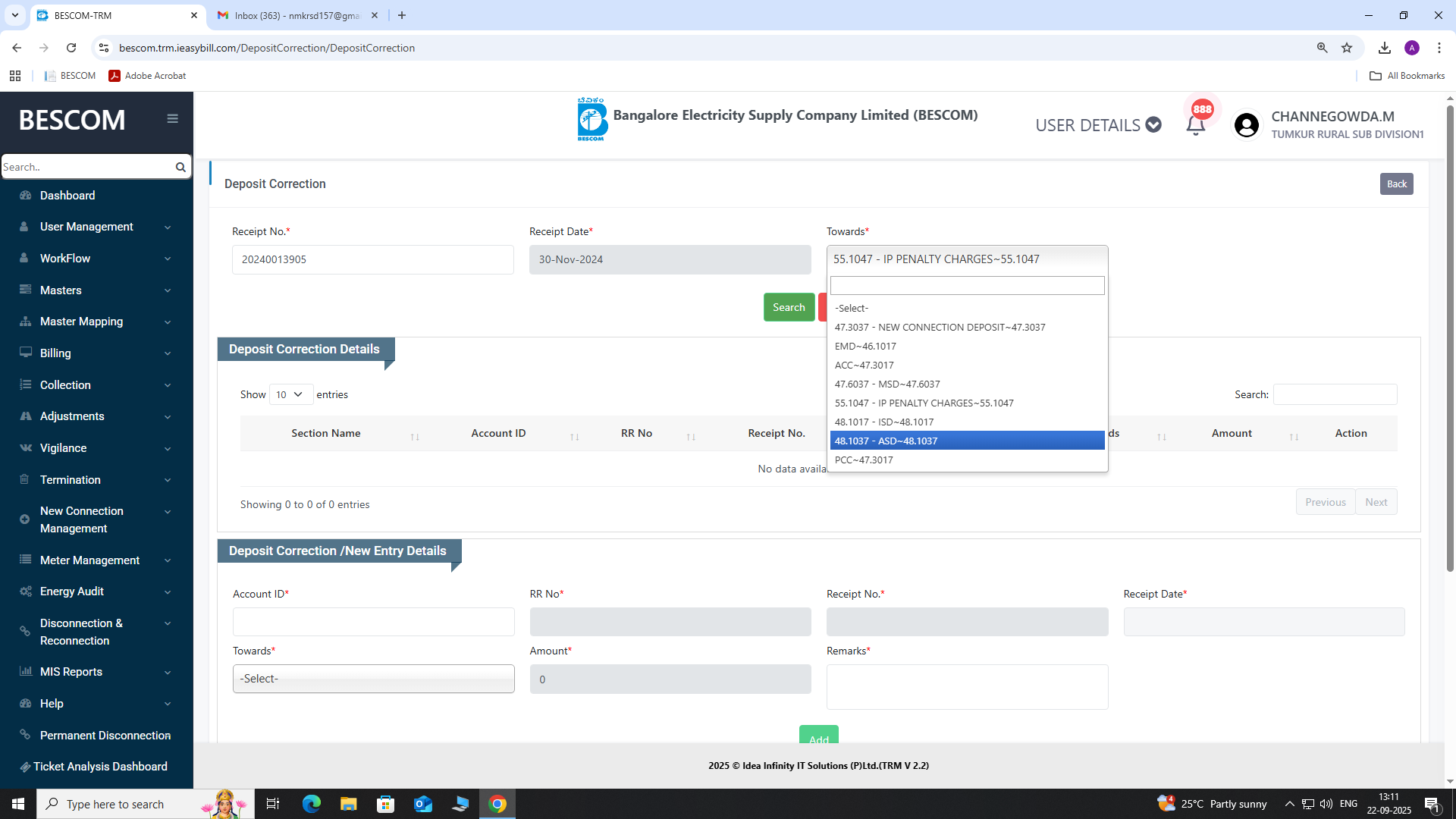Screen dimensions: 1456x819
Task: Click the Back button
Action: pyautogui.click(x=1396, y=184)
